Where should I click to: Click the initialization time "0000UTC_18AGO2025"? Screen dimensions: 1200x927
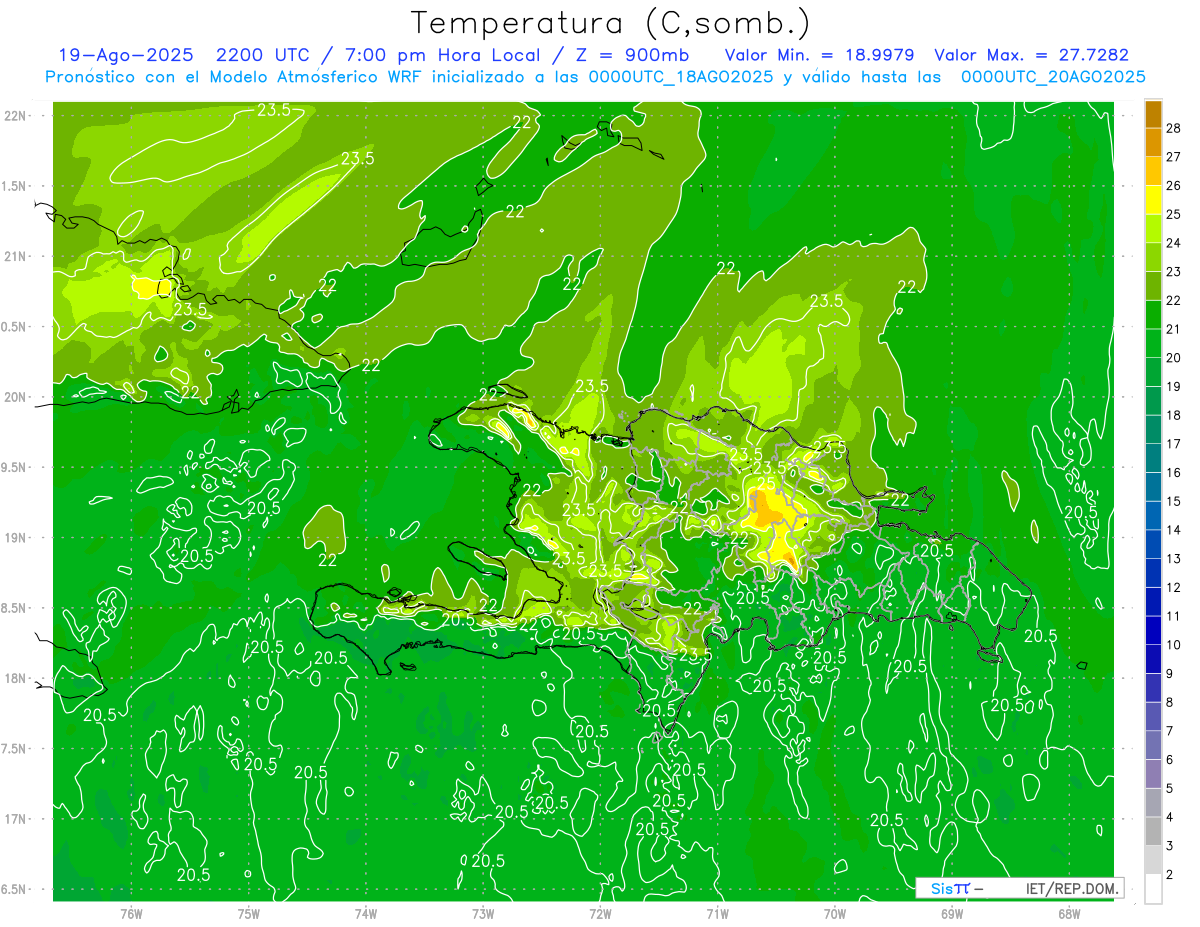tap(682, 77)
